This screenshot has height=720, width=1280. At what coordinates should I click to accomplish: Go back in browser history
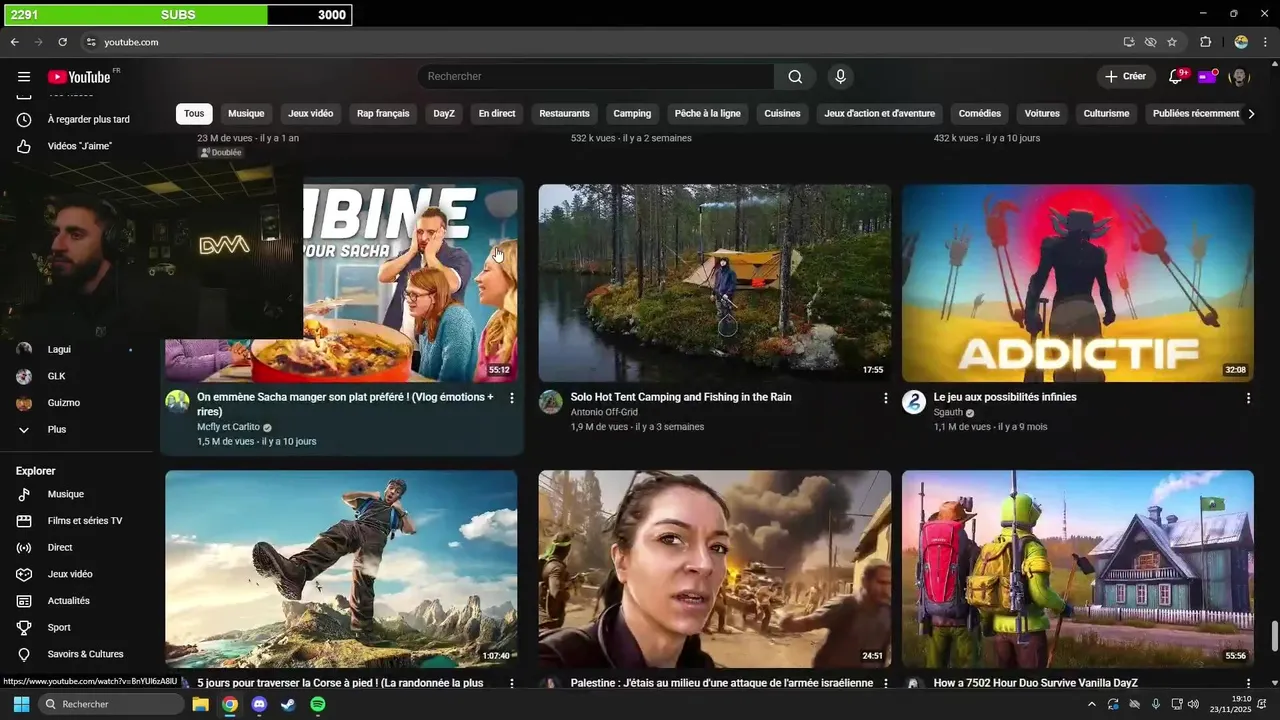(14, 42)
